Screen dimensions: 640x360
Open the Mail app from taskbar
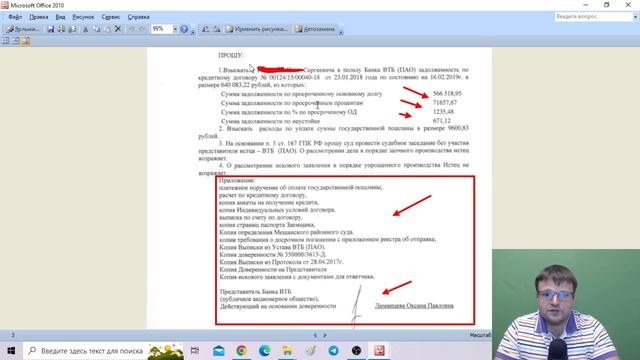point(219,351)
